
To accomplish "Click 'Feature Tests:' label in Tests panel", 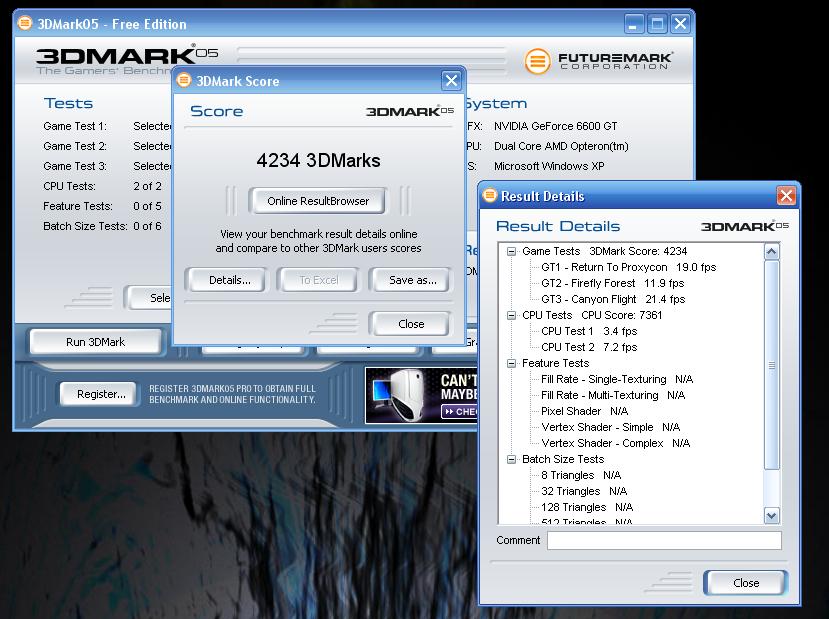I will click(78, 206).
